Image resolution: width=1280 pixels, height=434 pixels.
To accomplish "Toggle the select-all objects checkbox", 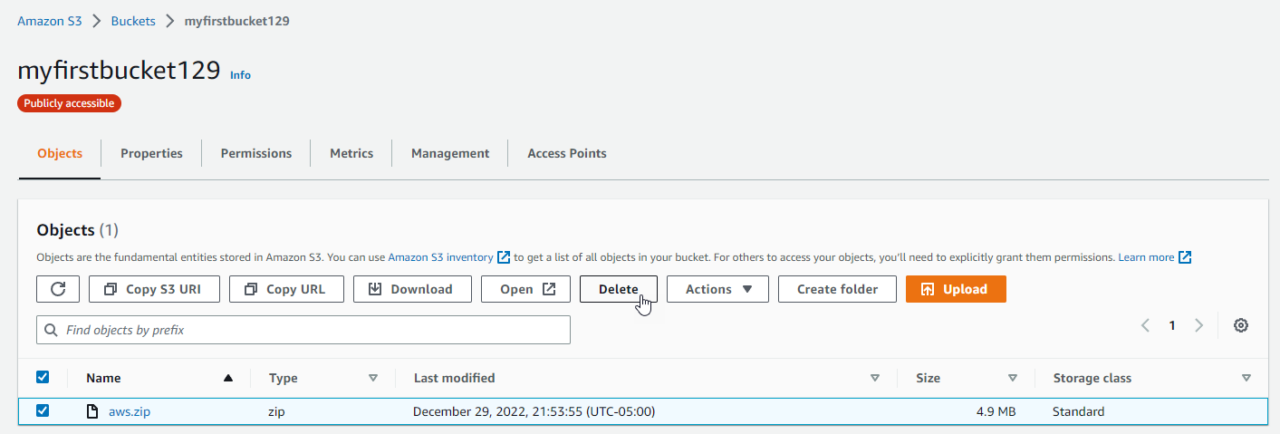I will point(43,378).
